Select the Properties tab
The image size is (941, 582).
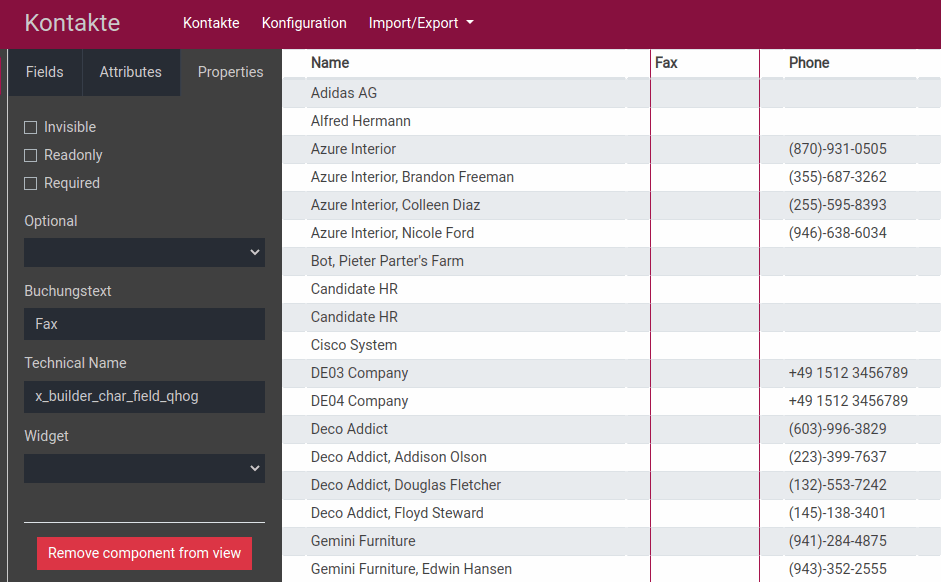coord(230,72)
